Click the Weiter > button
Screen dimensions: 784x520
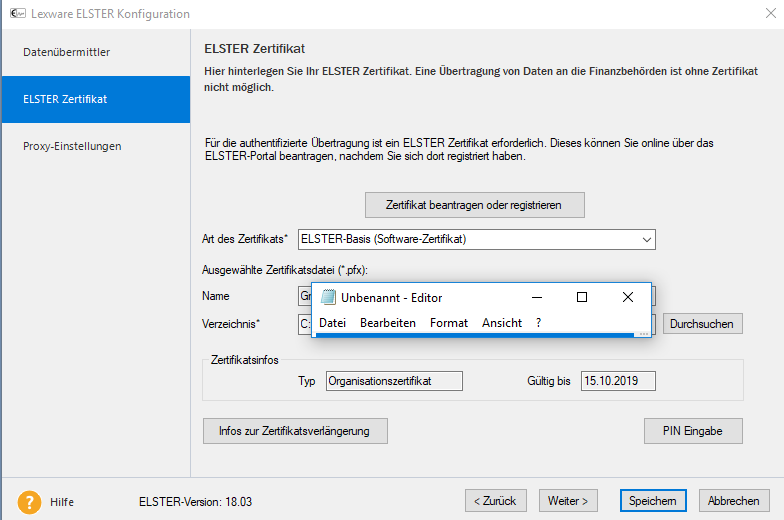[568, 501]
